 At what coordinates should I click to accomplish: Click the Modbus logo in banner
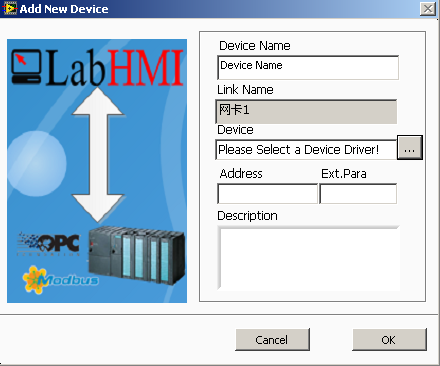61,279
